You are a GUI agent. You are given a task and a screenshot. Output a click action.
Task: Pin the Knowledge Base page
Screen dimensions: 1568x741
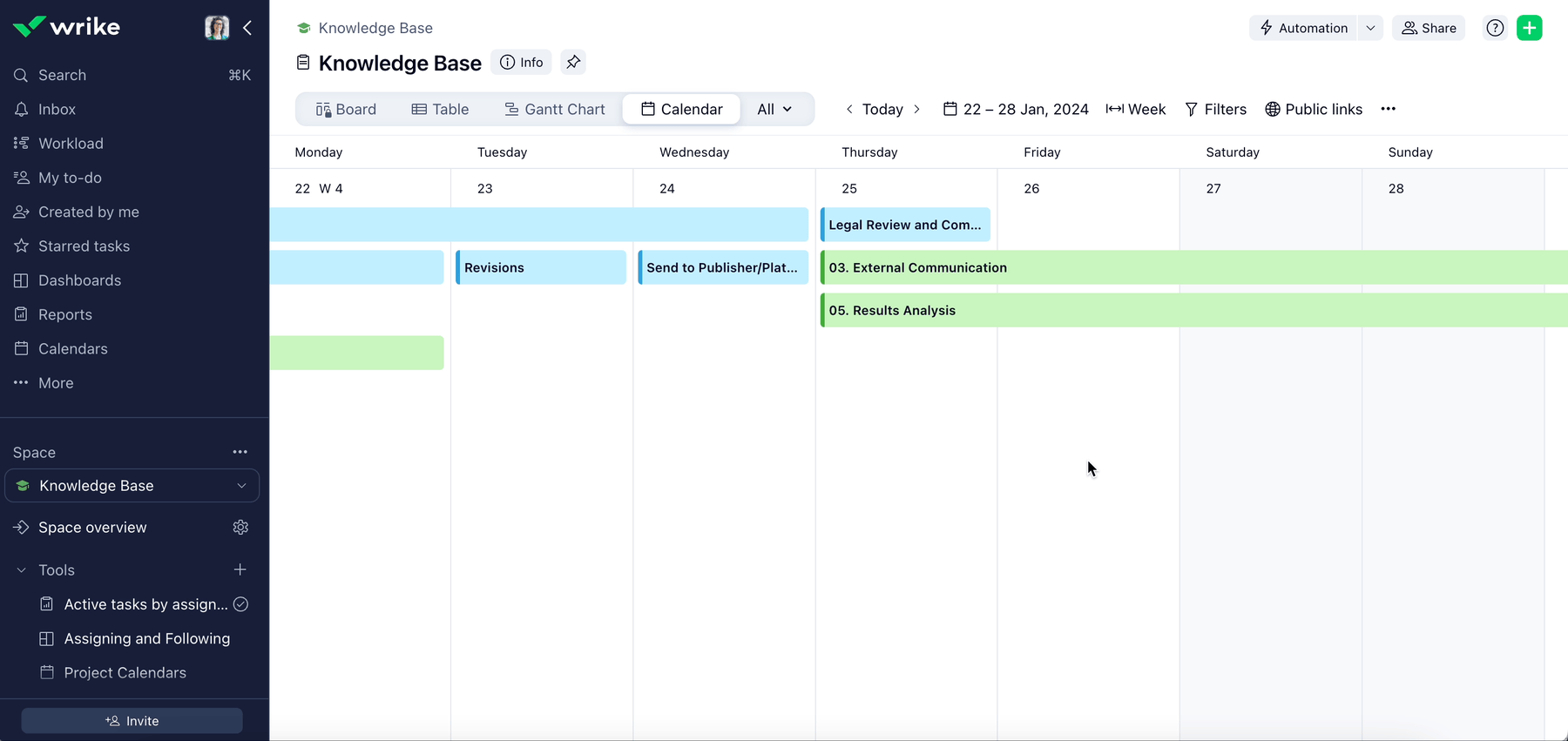pyautogui.click(x=573, y=62)
